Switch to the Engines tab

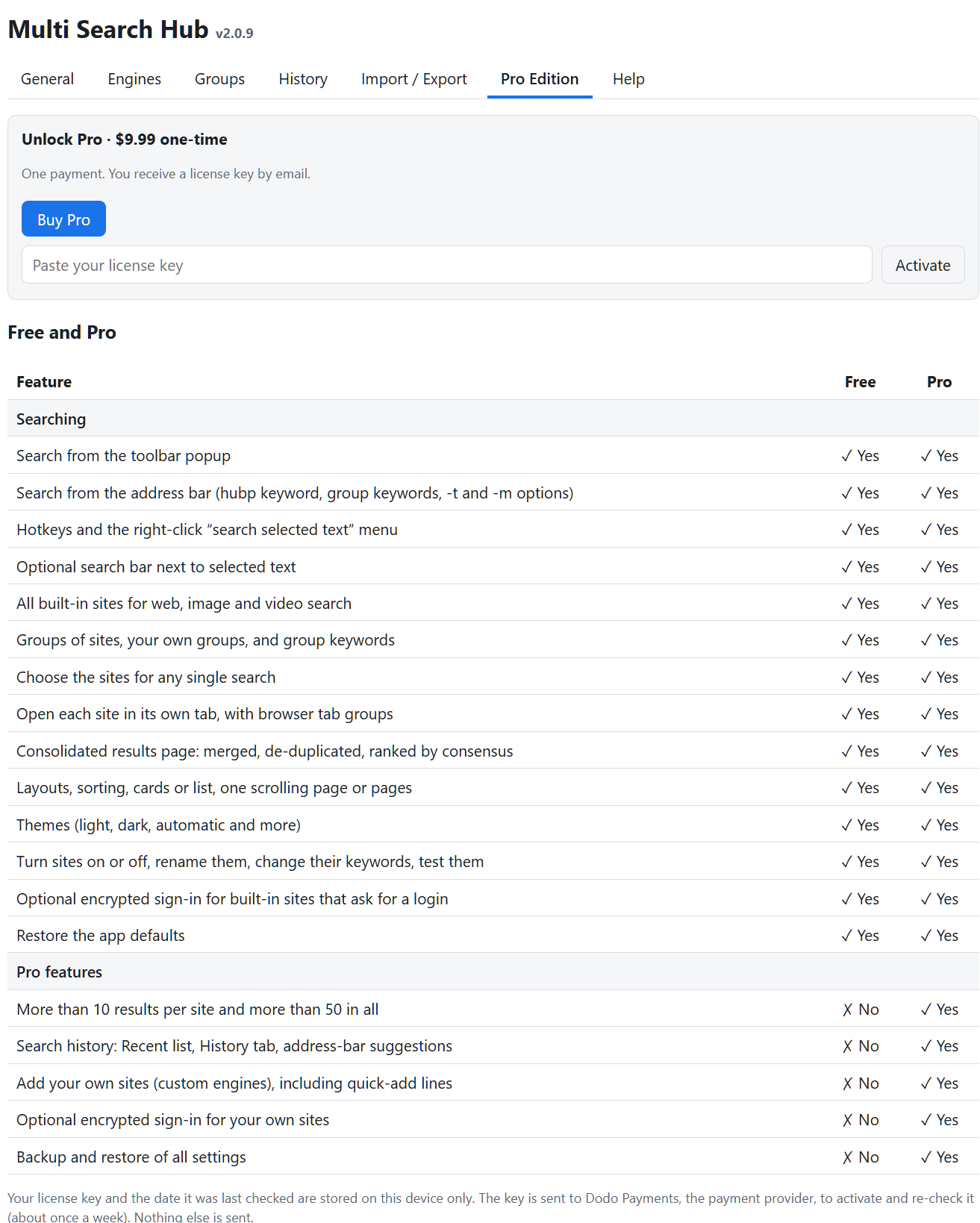point(134,79)
